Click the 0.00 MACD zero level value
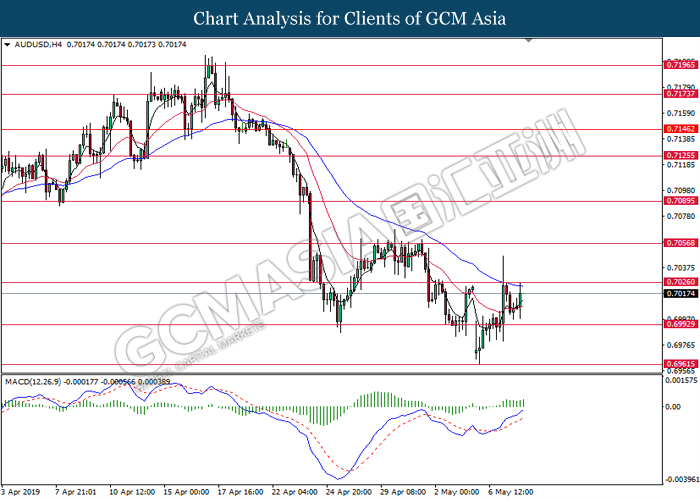 point(673,407)
